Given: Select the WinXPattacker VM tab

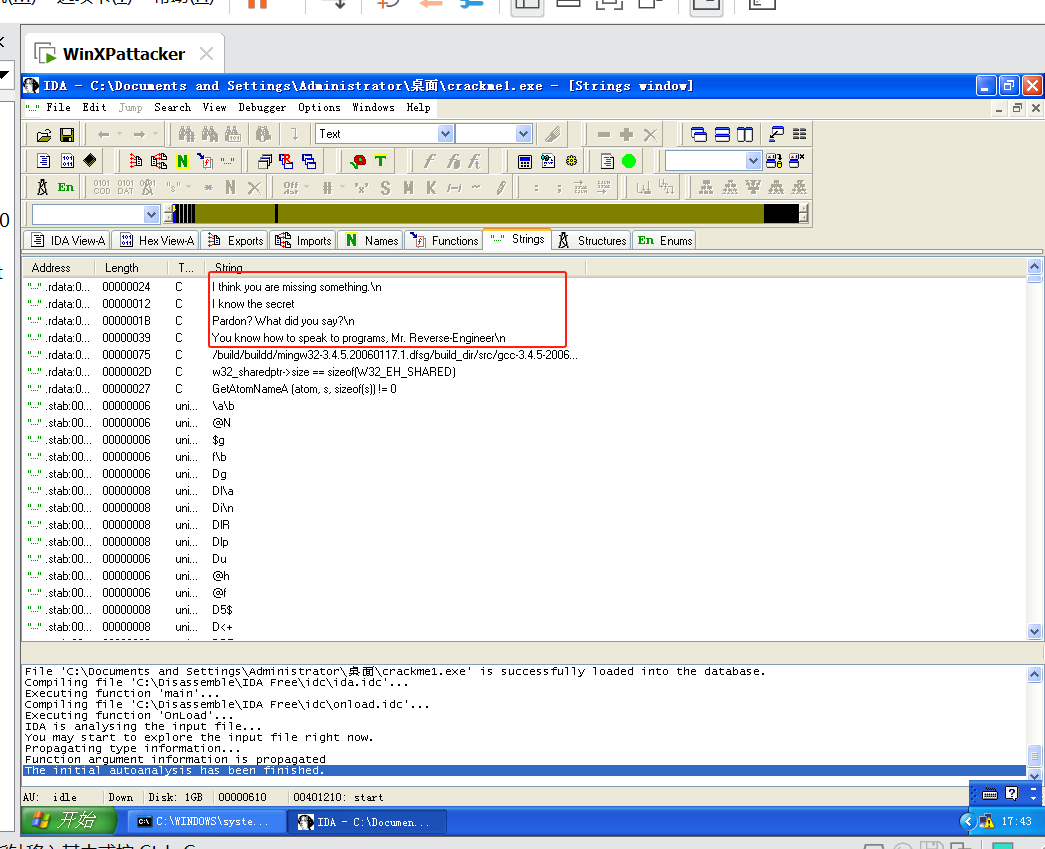Looking at the screenshot, I should coord(123,54).
